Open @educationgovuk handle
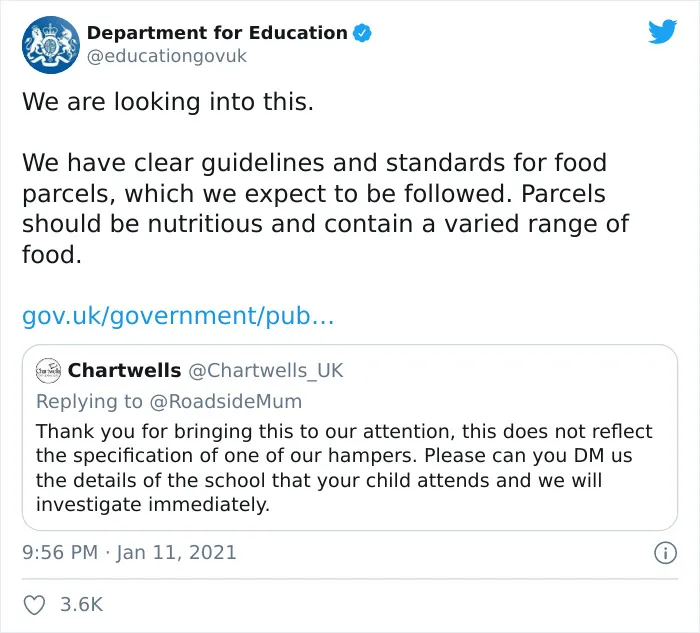The image size is (700, 633). click(x=167, y=56)
